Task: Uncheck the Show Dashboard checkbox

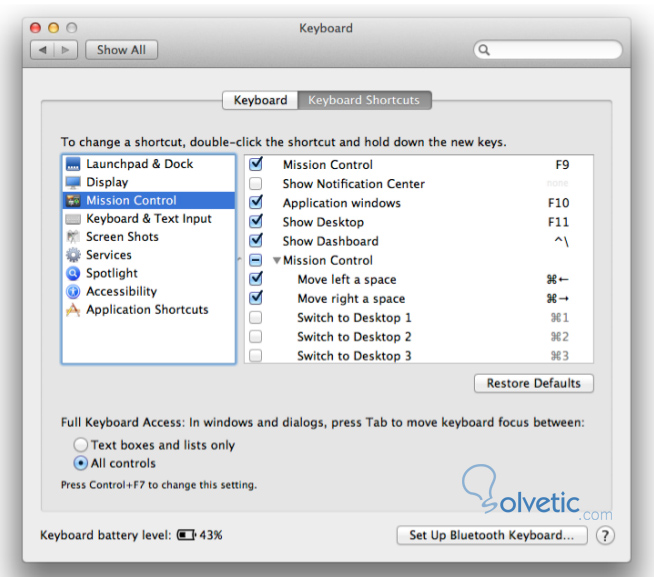Action: pos(256,240)
